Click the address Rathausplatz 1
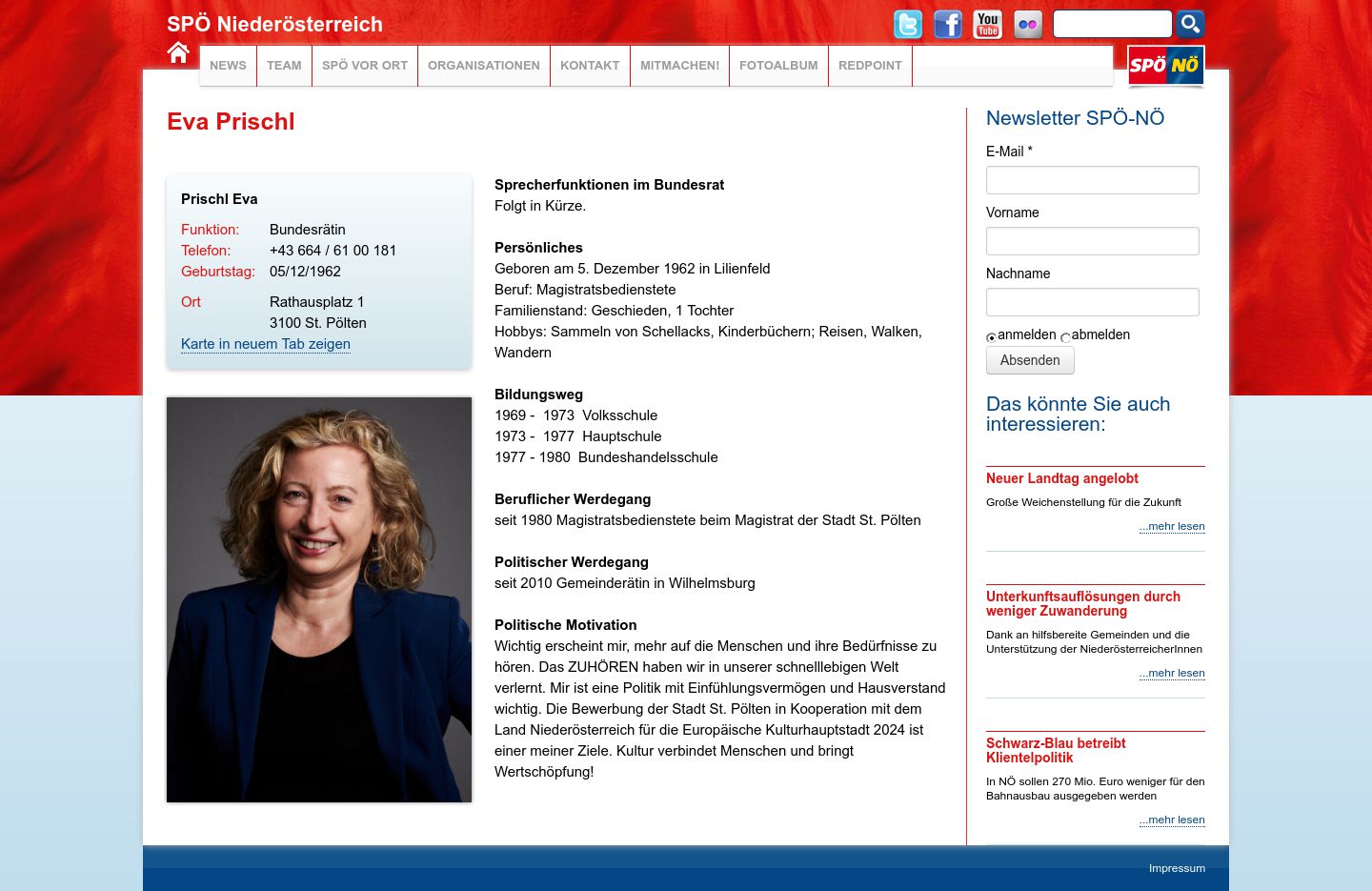The image size is (1372, 891). [316, 302]
